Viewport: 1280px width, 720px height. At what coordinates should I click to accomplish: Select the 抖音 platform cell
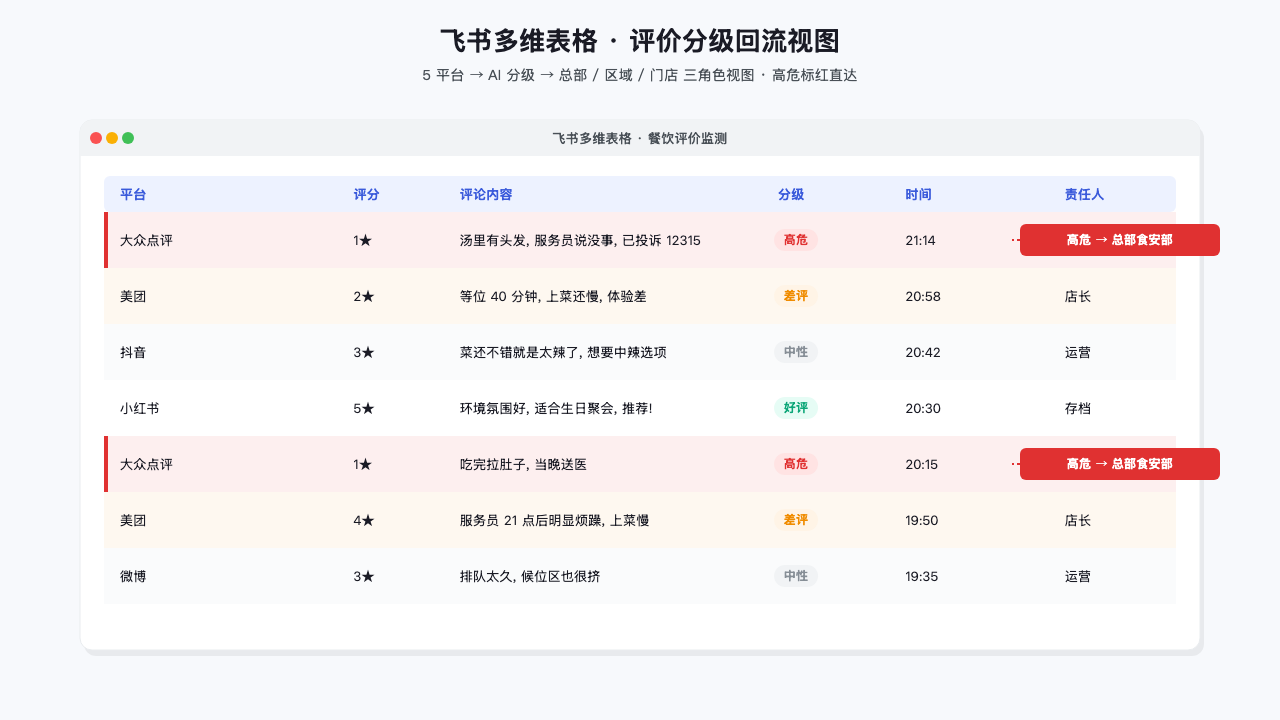tap(133, 352)
